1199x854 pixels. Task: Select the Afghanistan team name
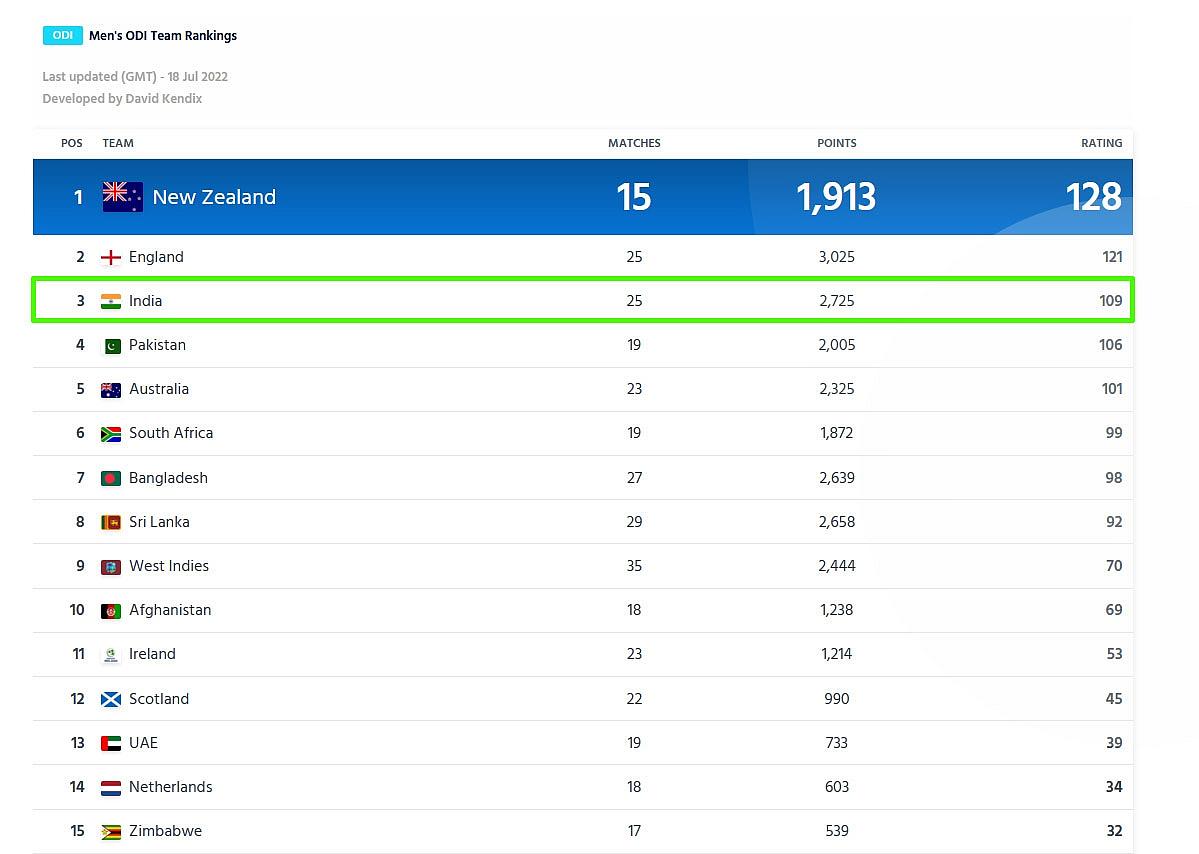click(x=170, y=610)
